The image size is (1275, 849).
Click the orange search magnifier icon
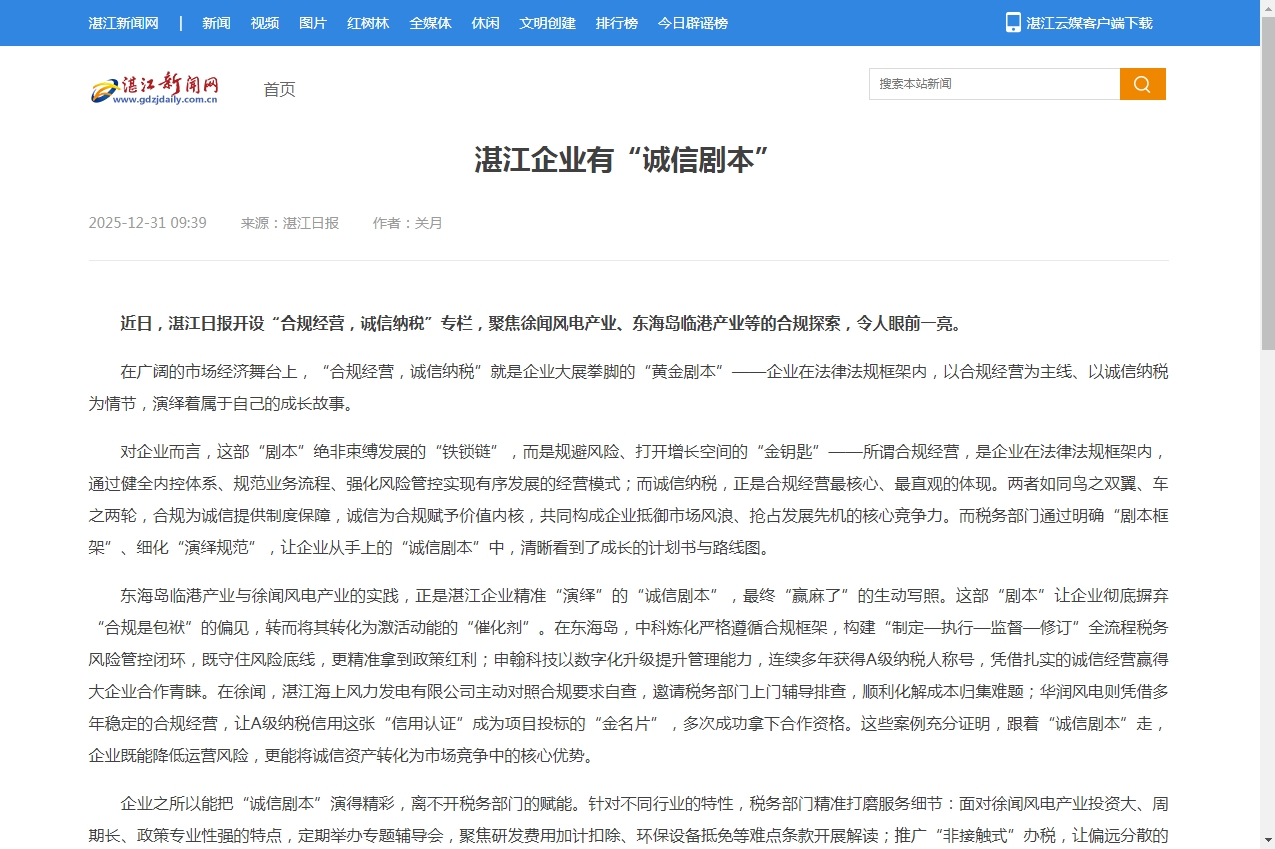1142,84
